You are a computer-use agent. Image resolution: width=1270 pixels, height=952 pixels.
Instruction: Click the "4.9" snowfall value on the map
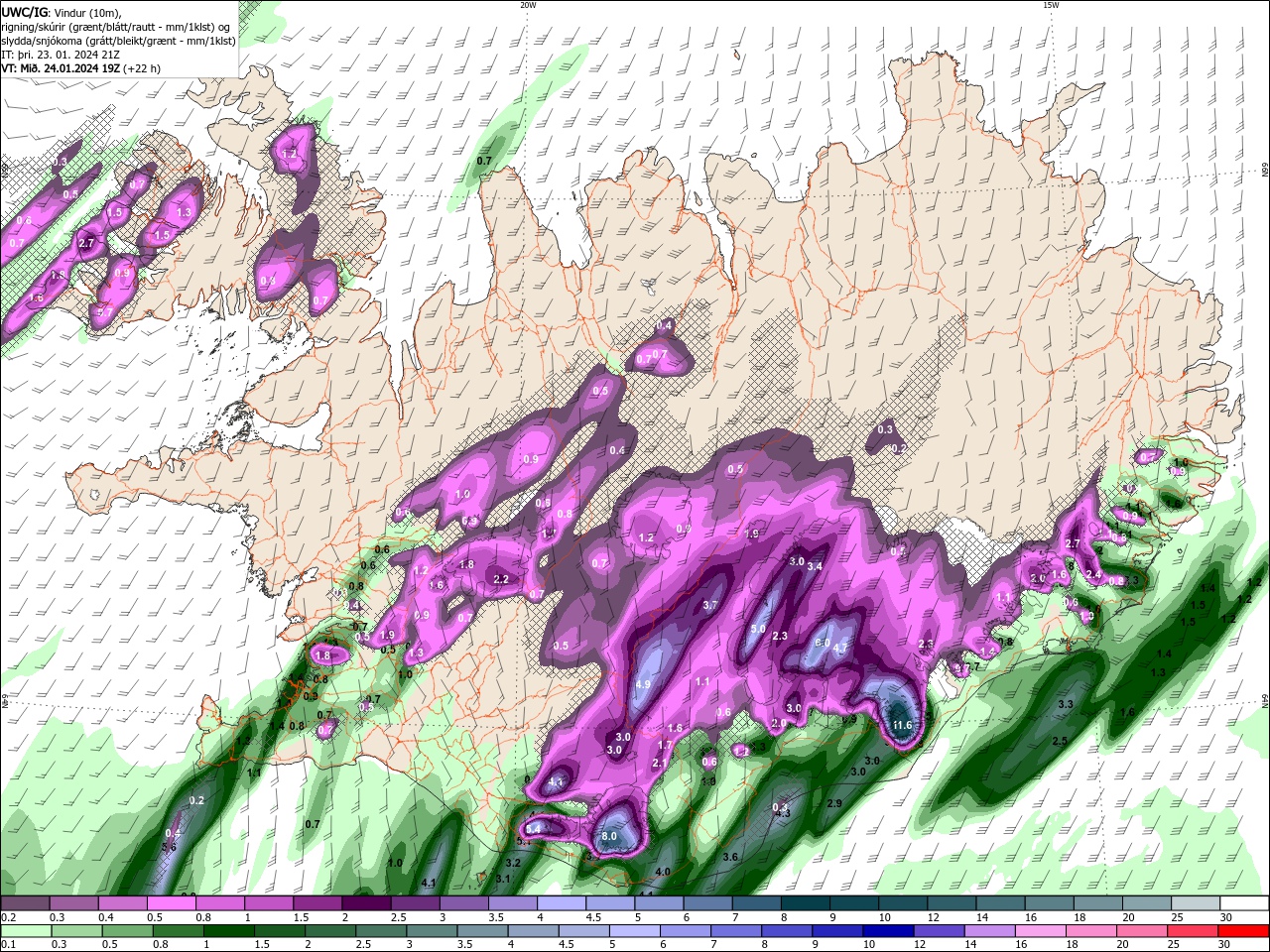tap(642, 684)
